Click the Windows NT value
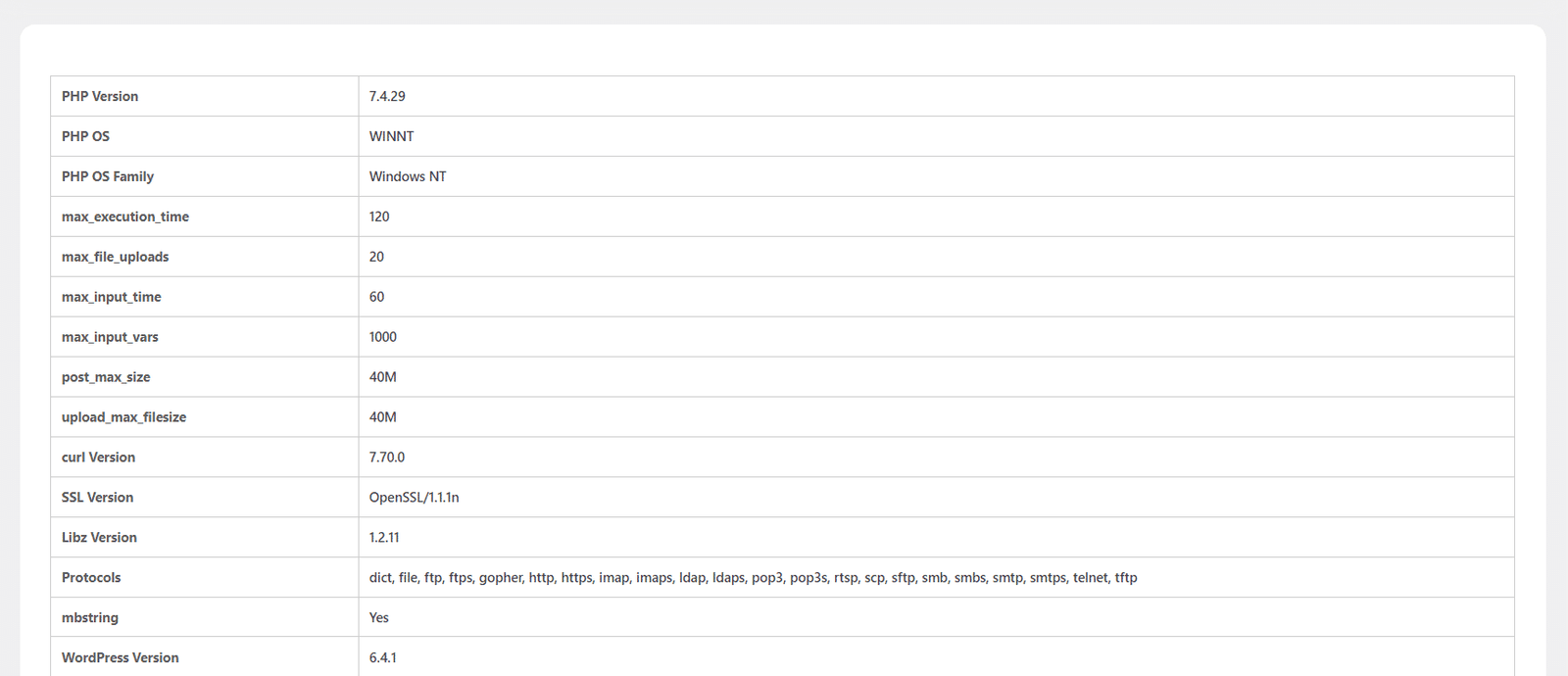Screen dimensions: 1568x676 [408, 176]
